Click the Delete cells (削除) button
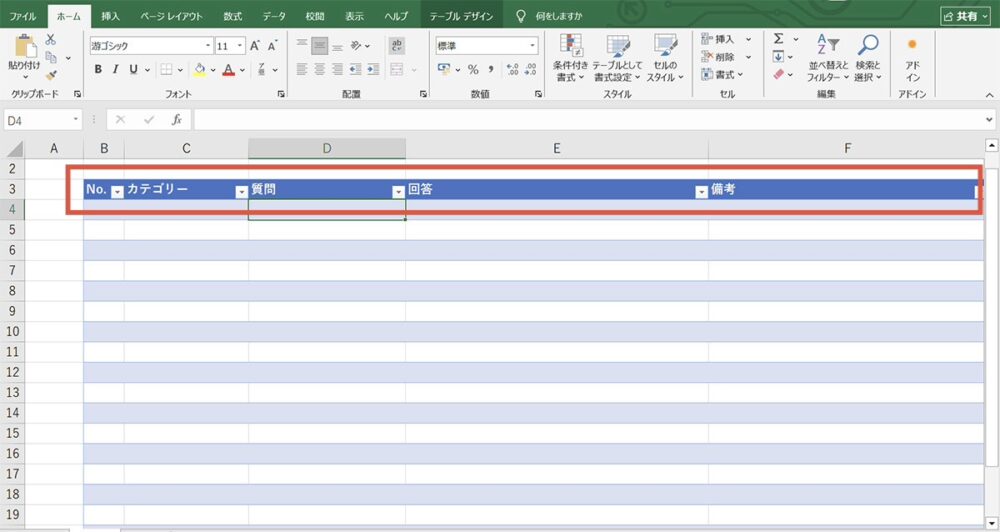 pos(718,57)
